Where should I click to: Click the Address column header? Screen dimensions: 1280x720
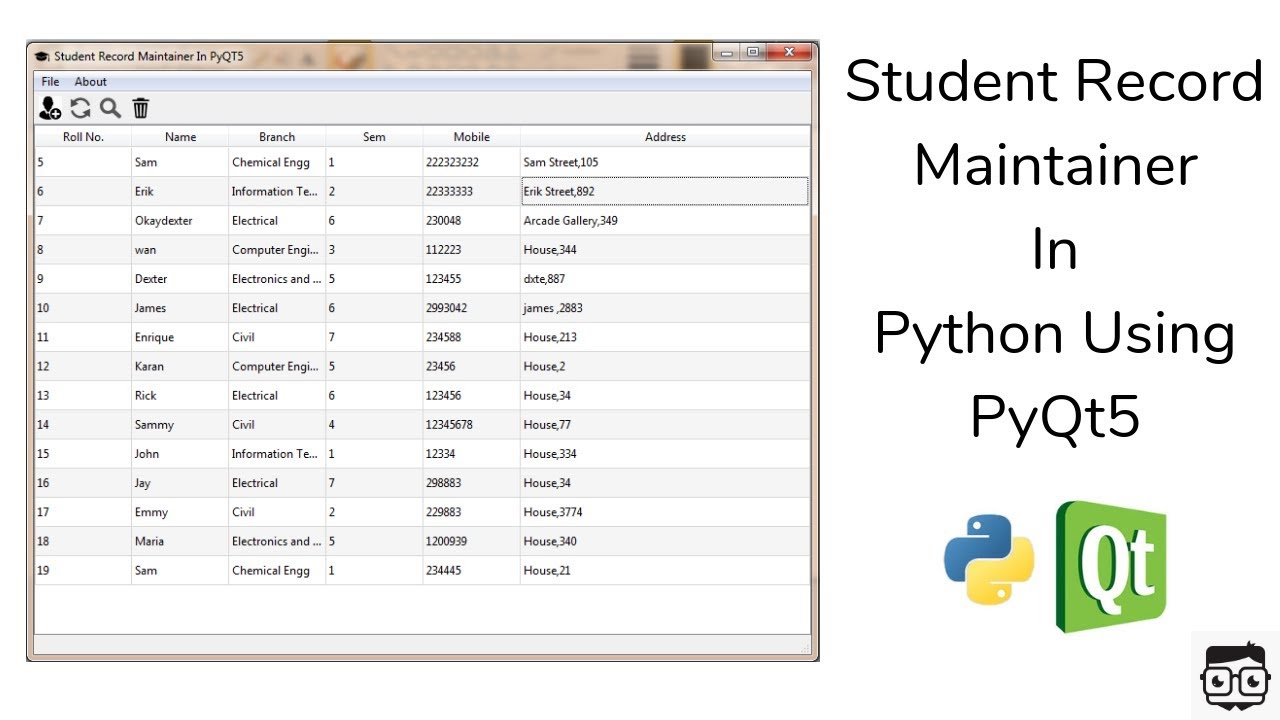[665, 137]
